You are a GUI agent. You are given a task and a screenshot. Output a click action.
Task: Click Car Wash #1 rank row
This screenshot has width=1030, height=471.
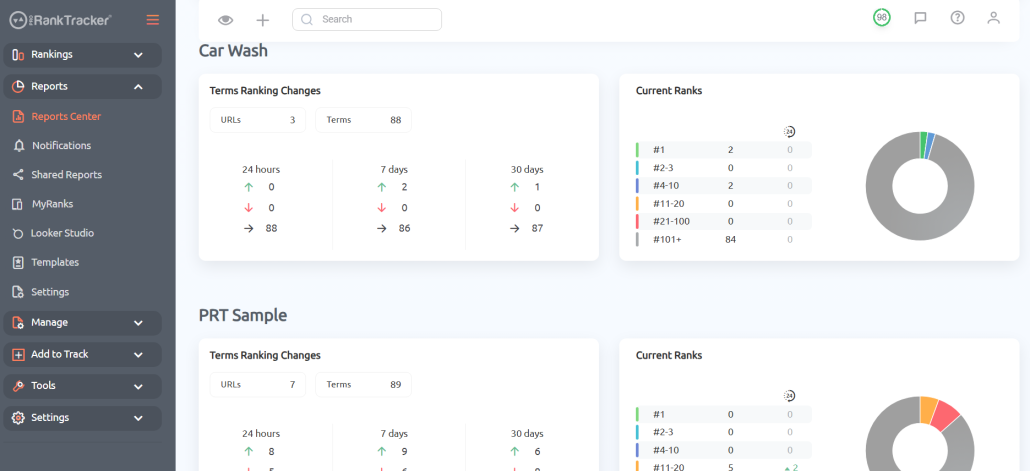coord(723,150)
